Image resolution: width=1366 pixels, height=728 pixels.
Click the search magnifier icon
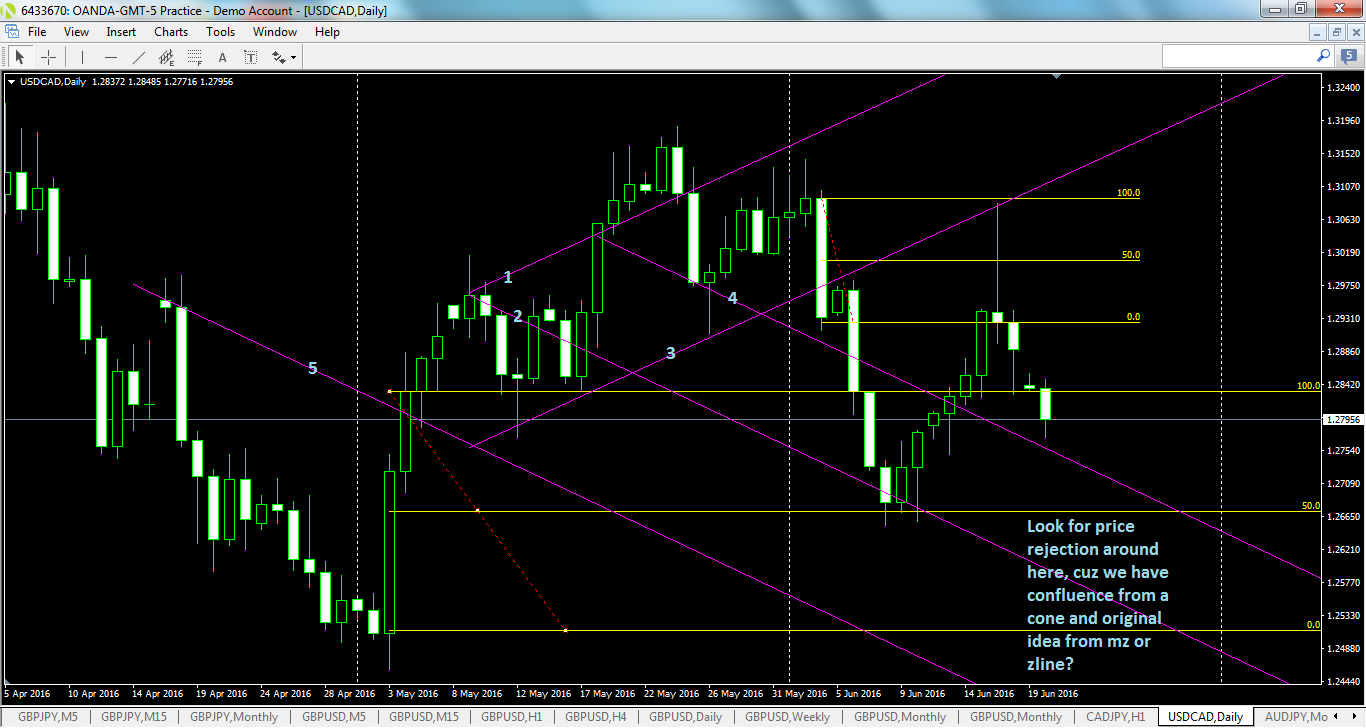(x=1322, y=56)
